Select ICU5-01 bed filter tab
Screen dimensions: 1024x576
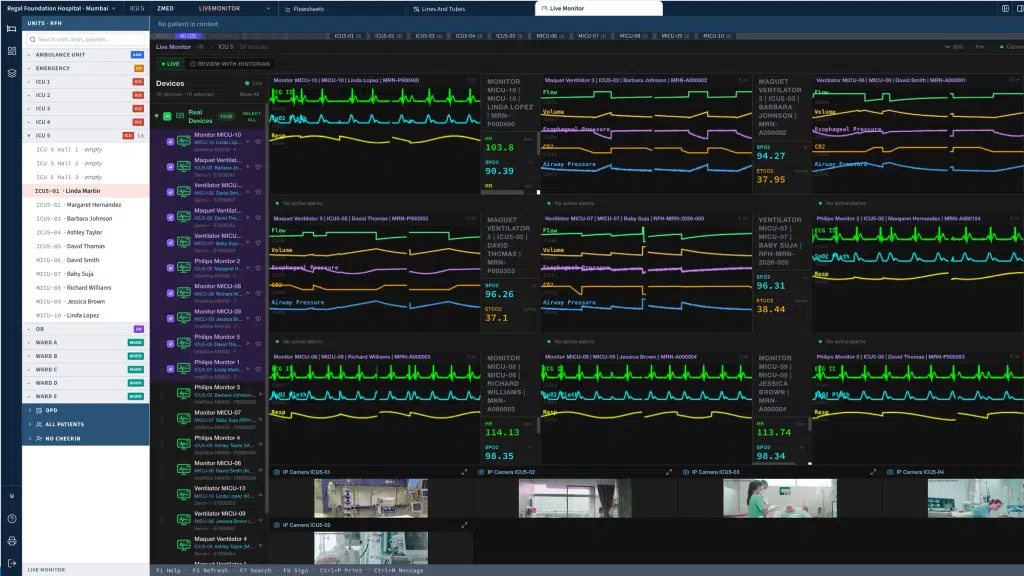pyautogui.click(x=347, y=36)
